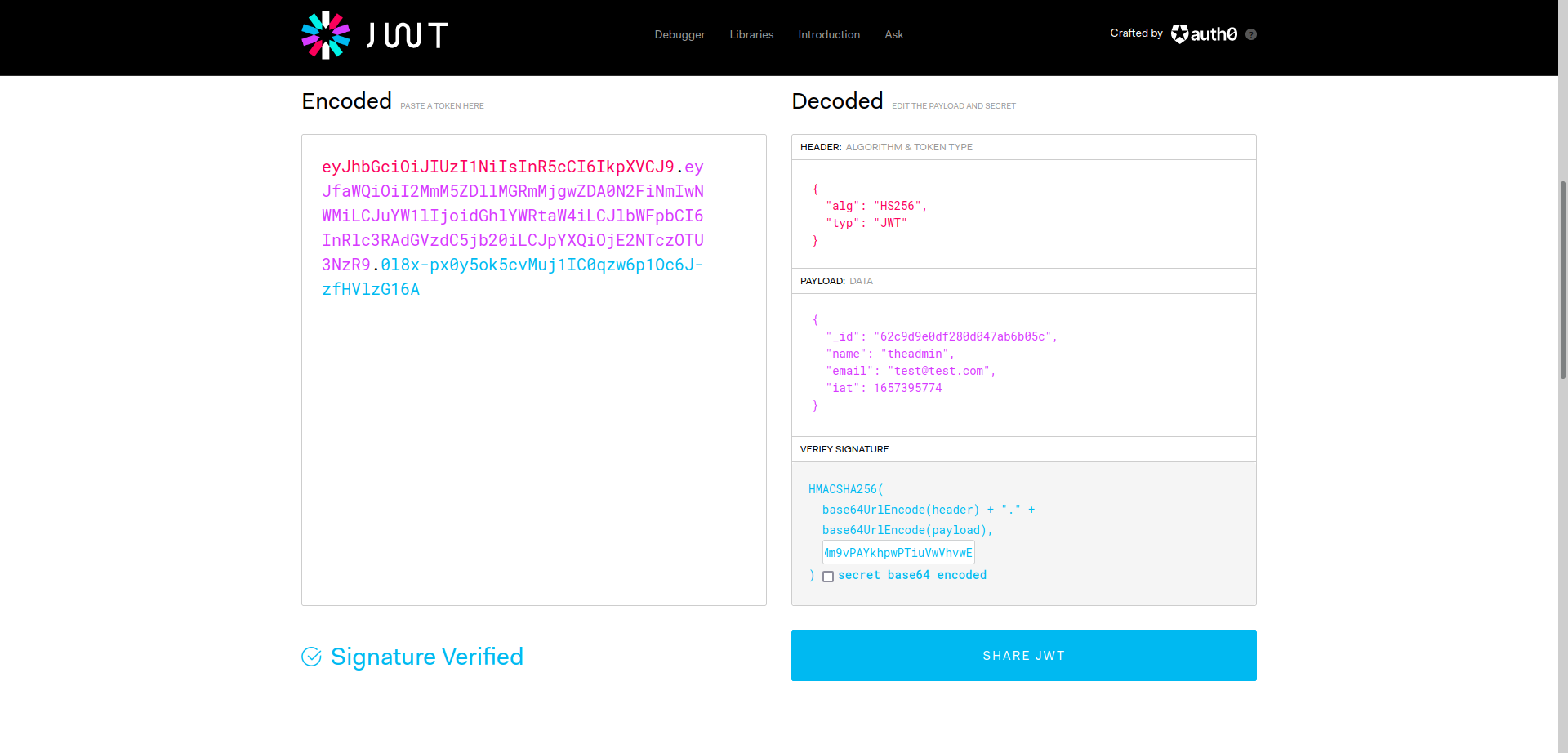Click the JWT wordmark in the header
Screen dimensions: 1568x753
click(407, 35)
